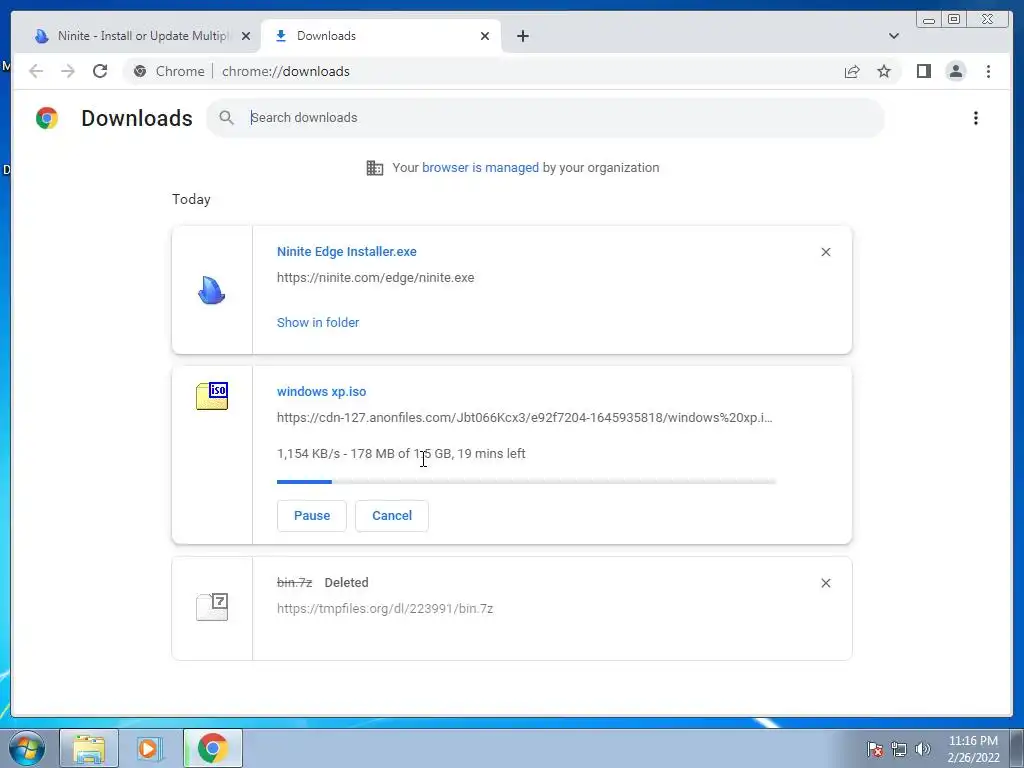Screen dimensions: 1024x768
Task: Open Chrome's three-dot main menu
Action: (988, 71)
